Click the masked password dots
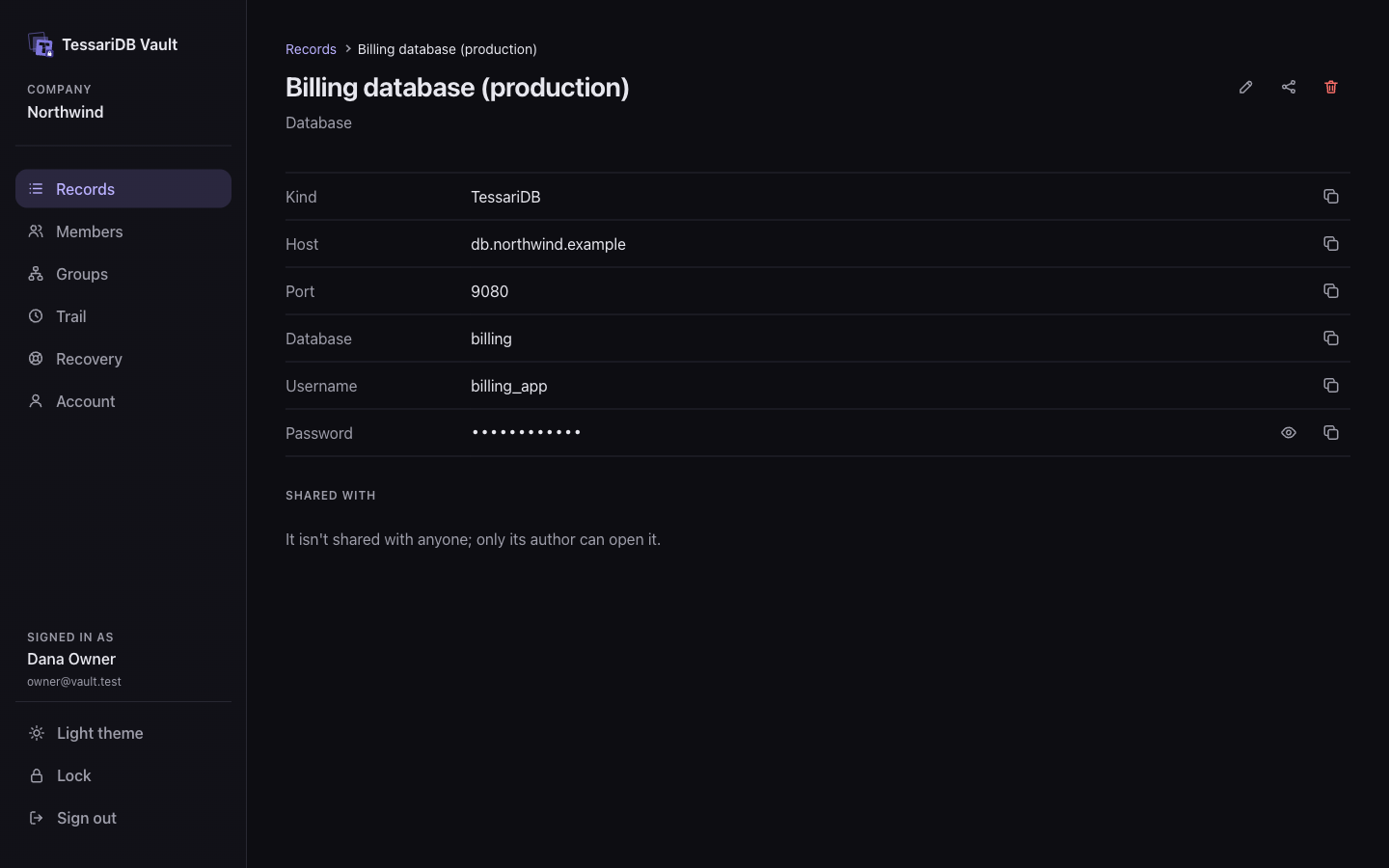Image resolution: width=1389 pixels, height=868 pixels. coord(526,432)
